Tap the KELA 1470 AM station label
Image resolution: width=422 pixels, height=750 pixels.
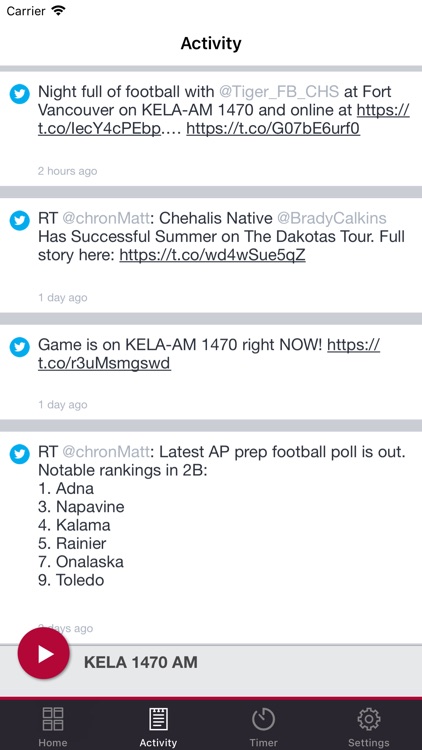[x=141, y=662]
